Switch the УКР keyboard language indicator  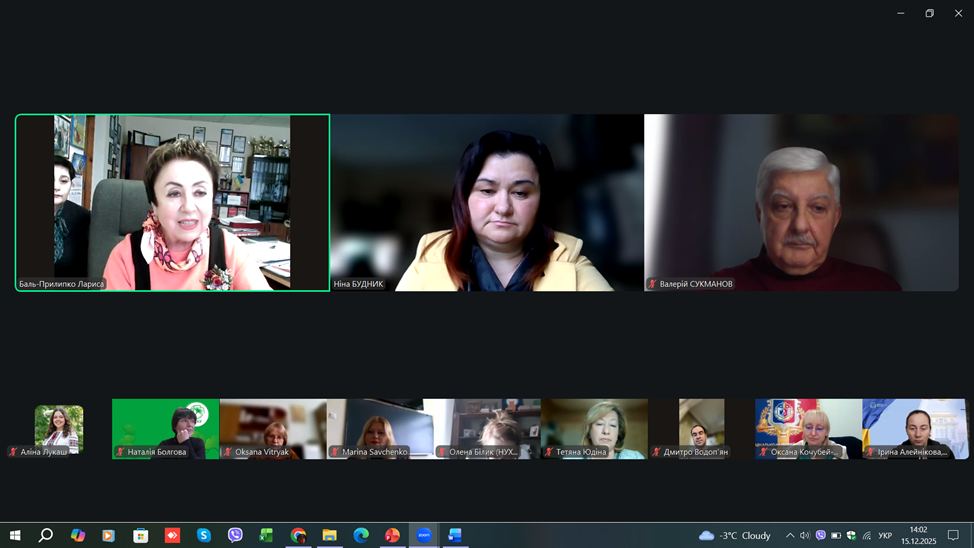pyautogui.click(x=885, y=536)
